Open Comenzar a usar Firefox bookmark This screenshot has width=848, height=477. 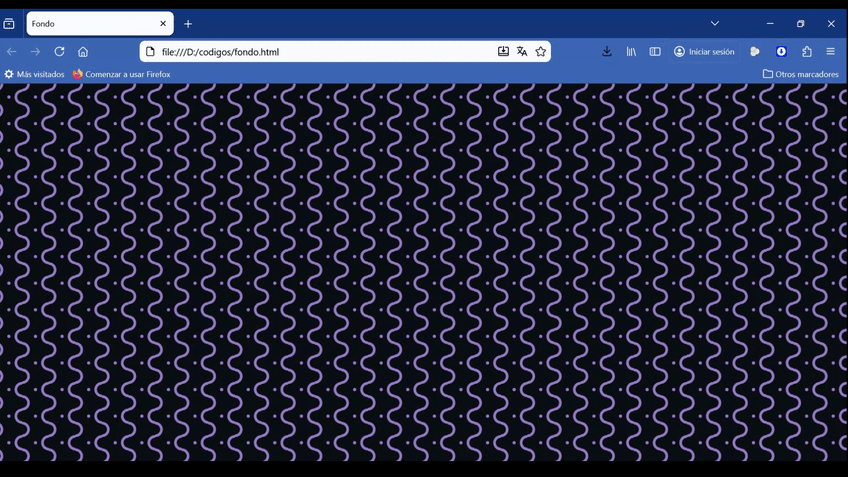click(122, 75)
